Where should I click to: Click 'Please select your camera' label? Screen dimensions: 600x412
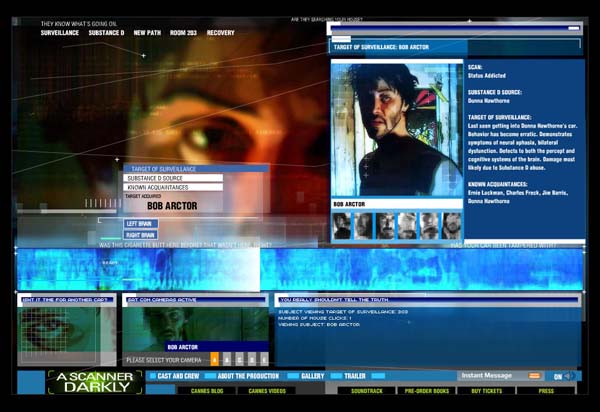tap(164, 360)
